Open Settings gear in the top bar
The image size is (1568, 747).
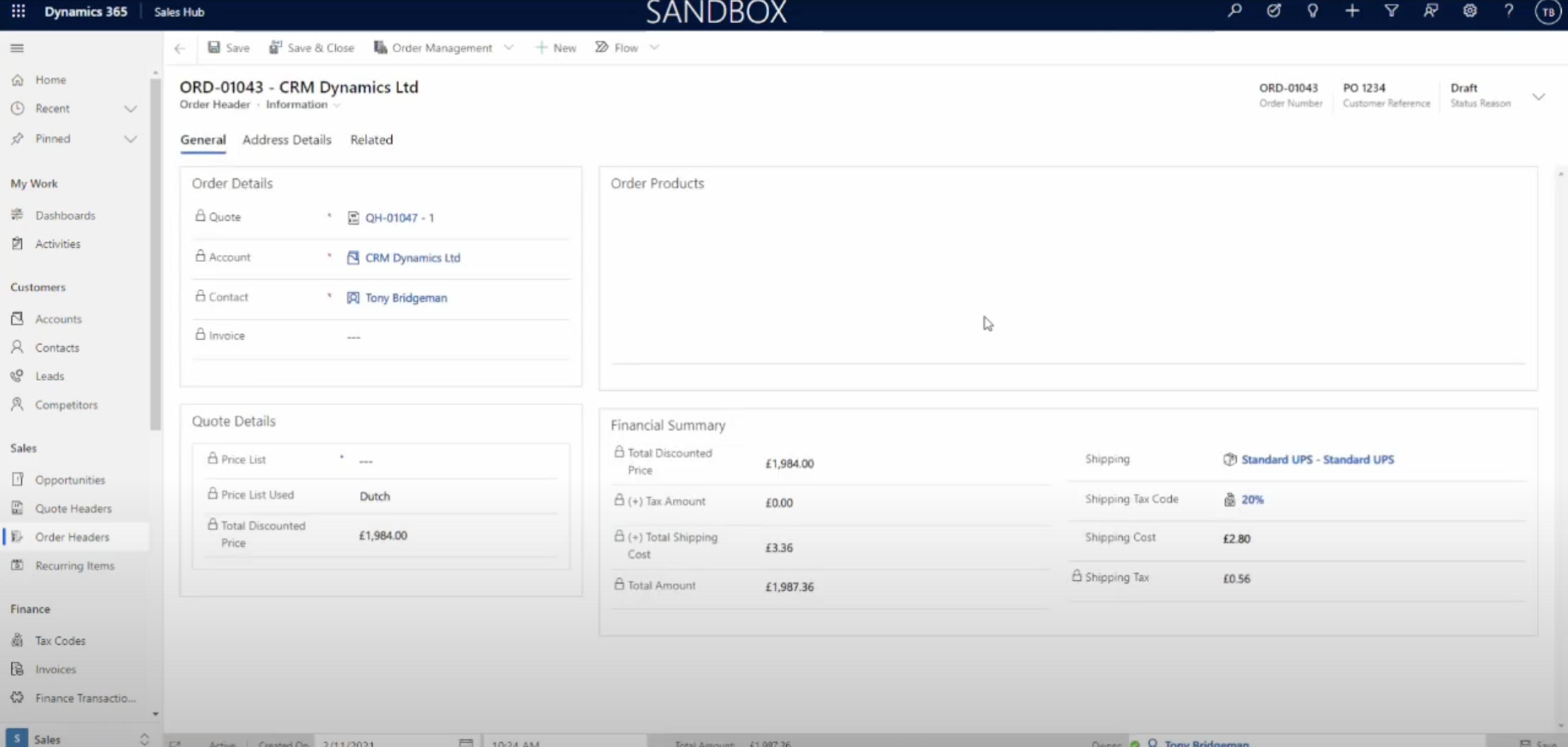(x=1470, y=11)
